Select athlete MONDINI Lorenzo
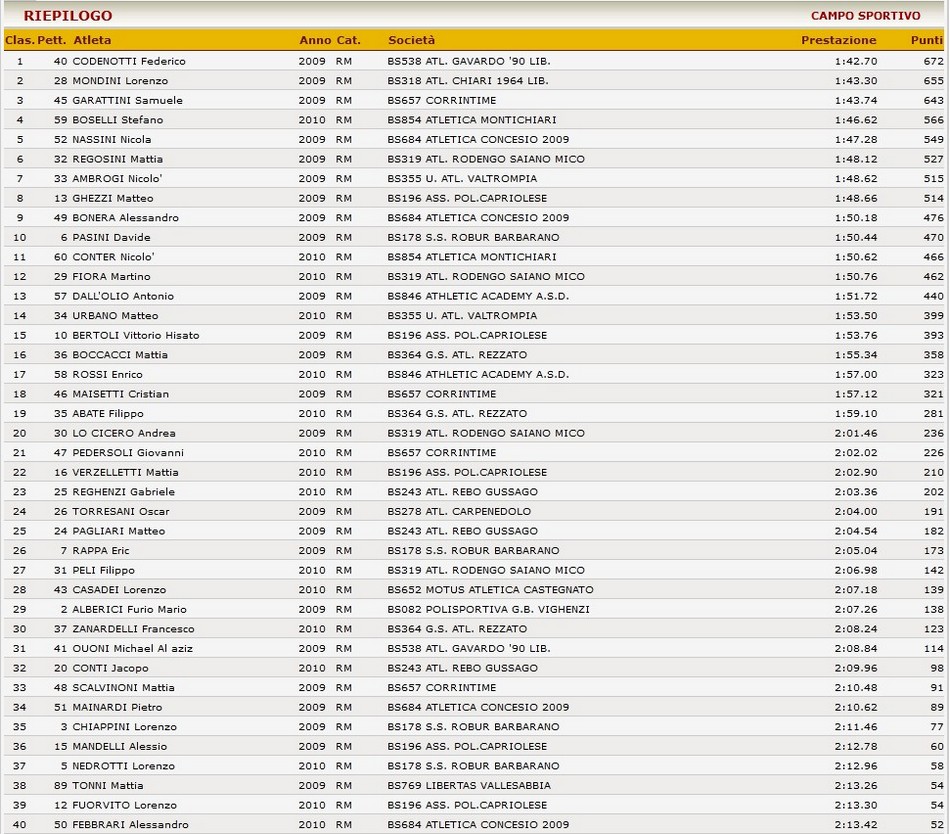This screenshot has height=834, width=950. point(120,81)
